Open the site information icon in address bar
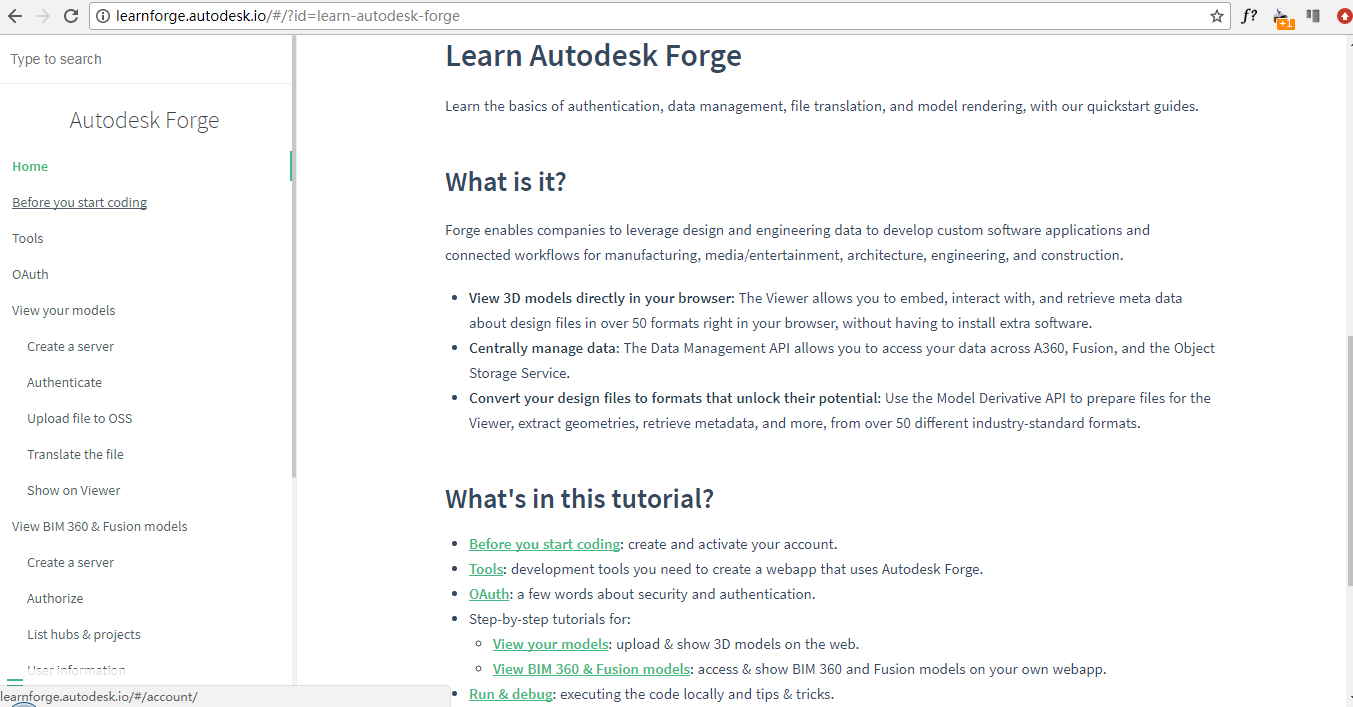1353x707 pixels. point(103,16)
